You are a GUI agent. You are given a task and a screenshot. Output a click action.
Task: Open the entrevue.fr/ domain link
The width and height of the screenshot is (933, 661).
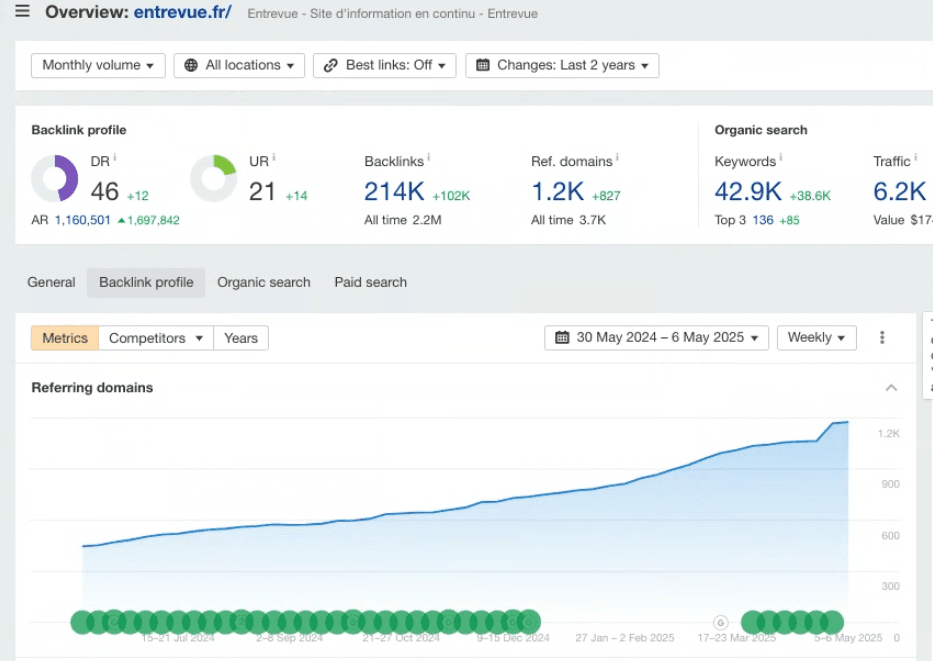point(183,13)
